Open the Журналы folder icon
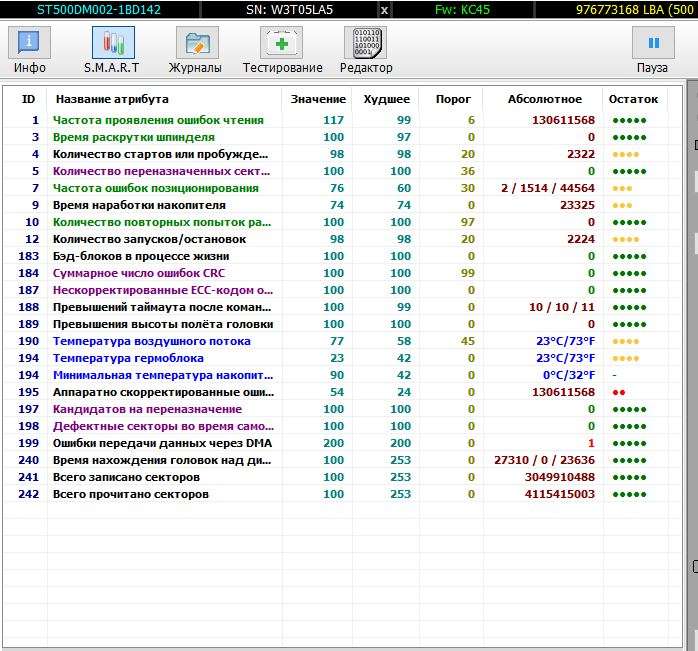 pos(197,43)
